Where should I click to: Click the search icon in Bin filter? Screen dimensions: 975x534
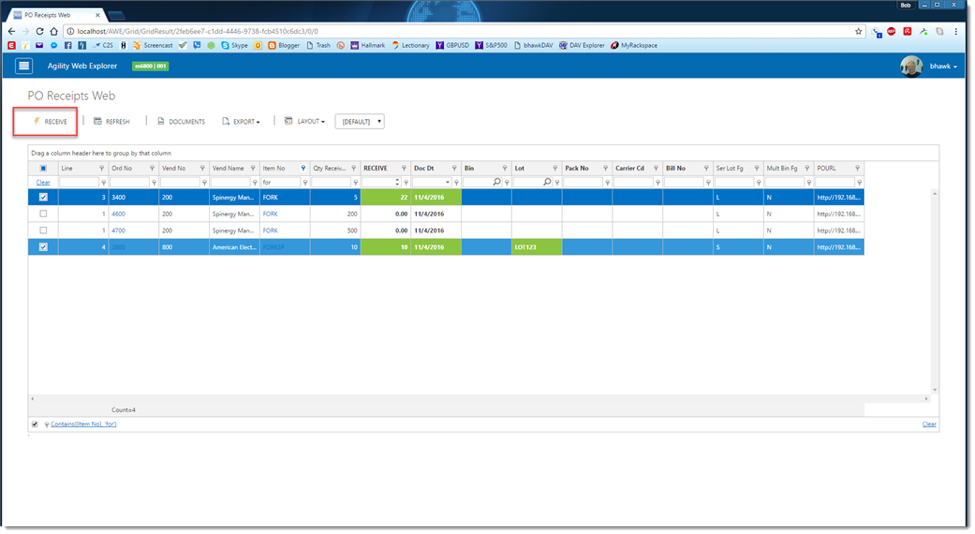[496, 183]
